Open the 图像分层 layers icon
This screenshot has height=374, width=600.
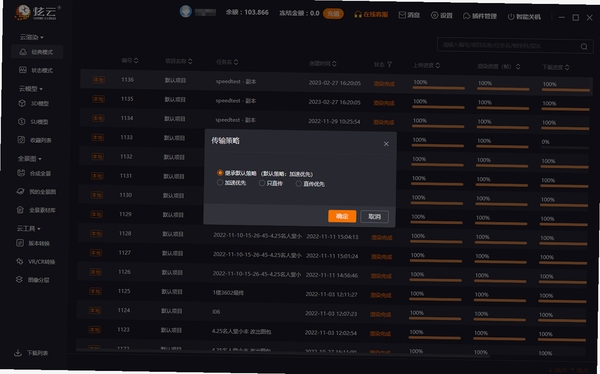click(19, 279)
